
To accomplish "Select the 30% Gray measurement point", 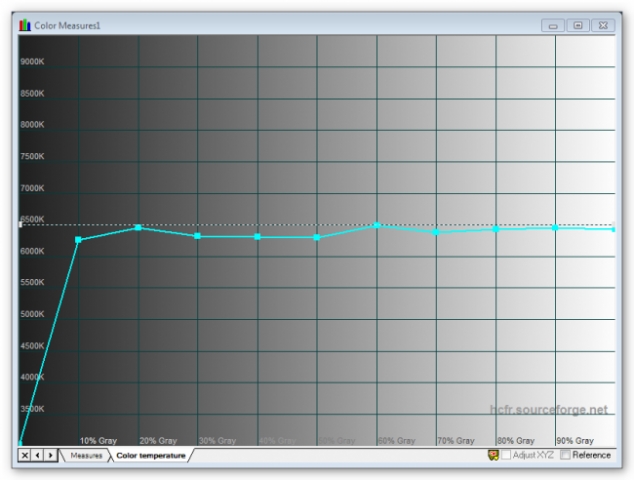I will (x=198, y=236).
